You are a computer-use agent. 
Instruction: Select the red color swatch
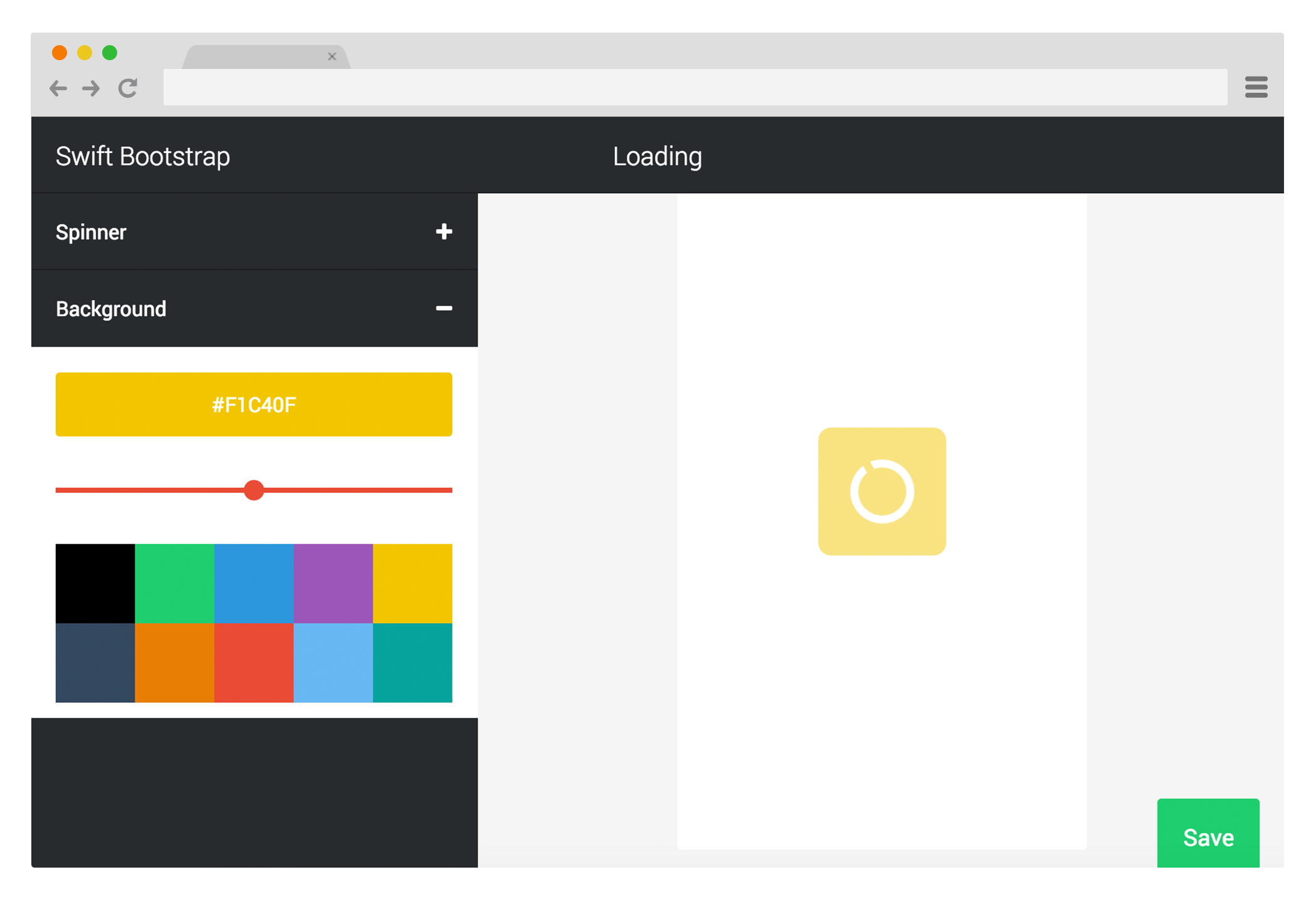tap(254, 663)
